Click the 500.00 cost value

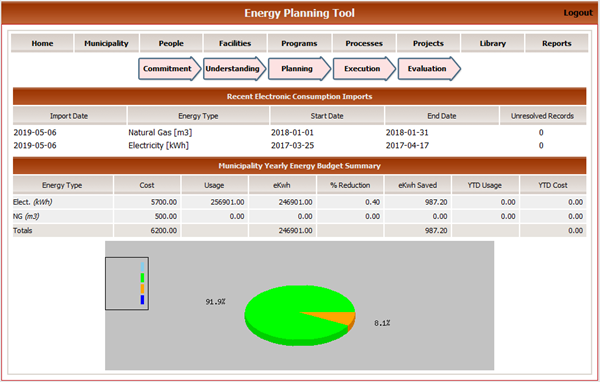[166, 216]
